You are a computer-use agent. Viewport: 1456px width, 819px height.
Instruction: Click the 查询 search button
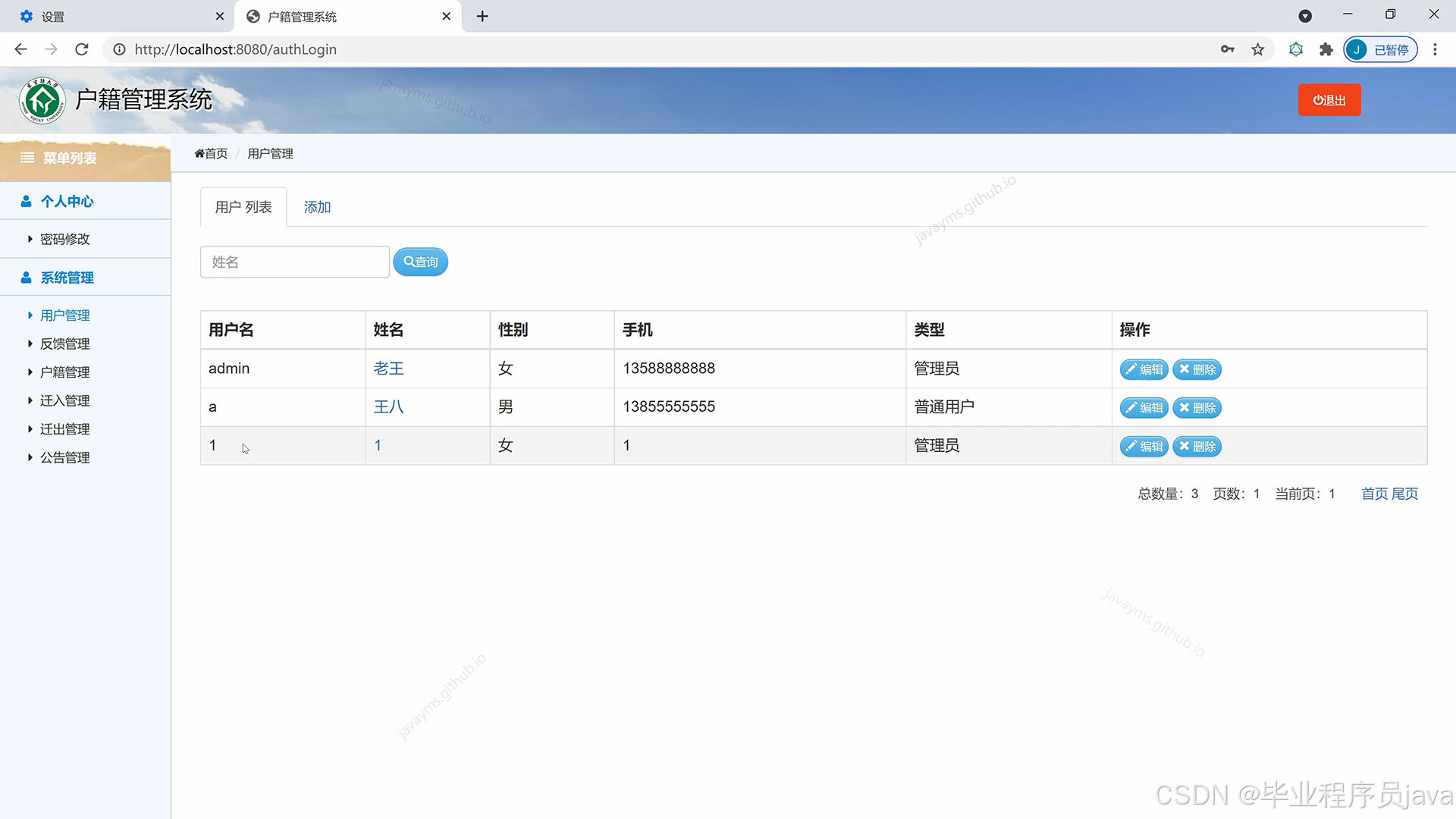click(421, 262)
